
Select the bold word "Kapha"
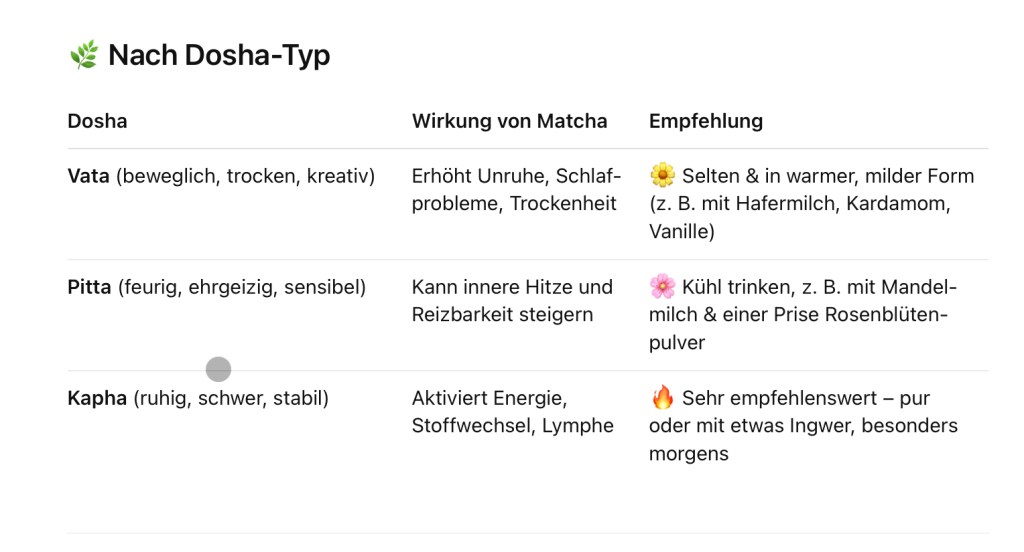pos(97,399)
